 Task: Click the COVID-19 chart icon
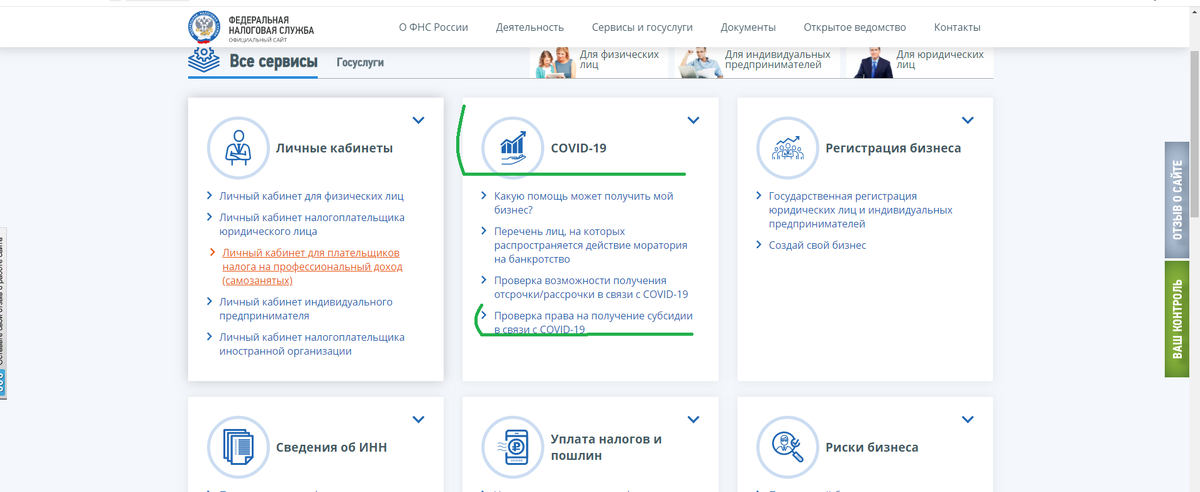512,148
